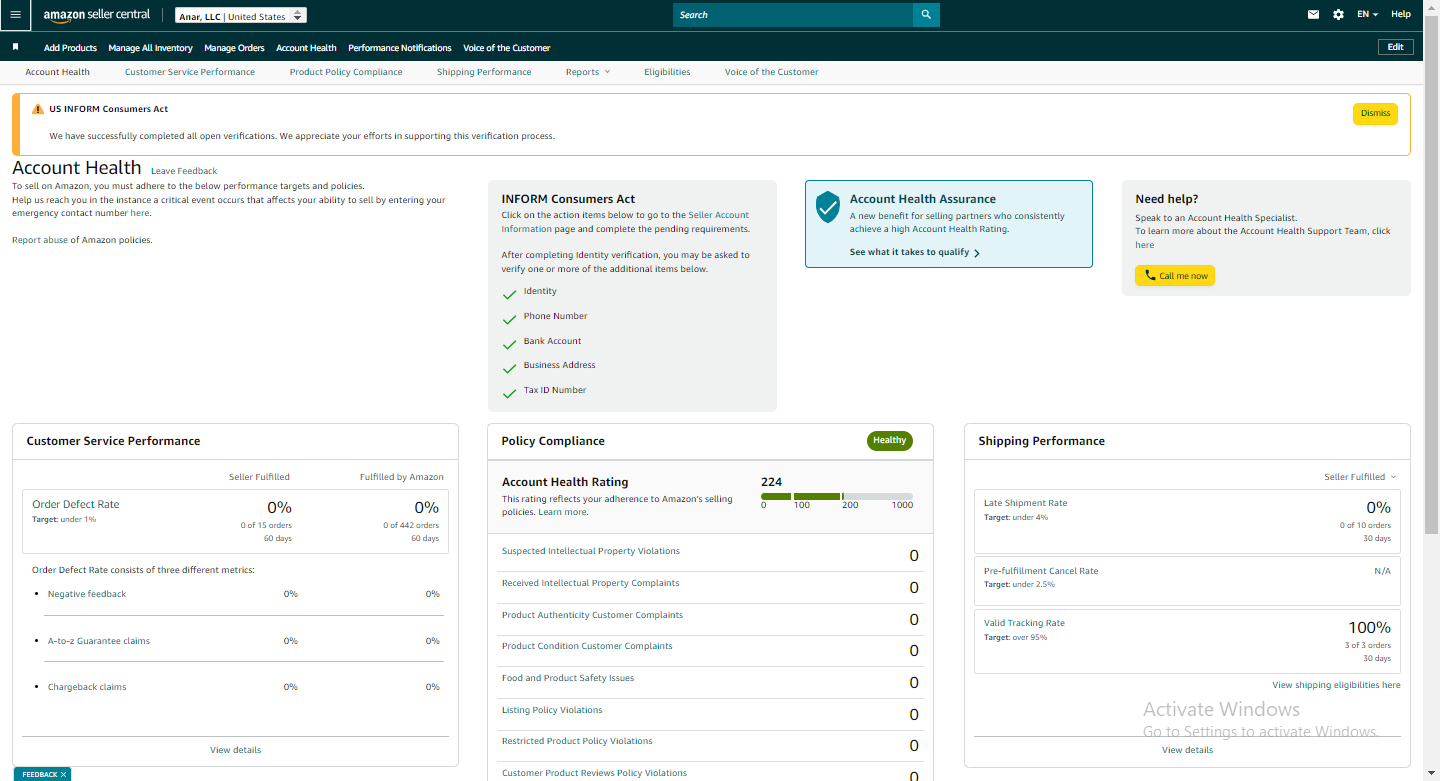
Task: Click the emergency contact 'here' link
Action: point(140,213)
